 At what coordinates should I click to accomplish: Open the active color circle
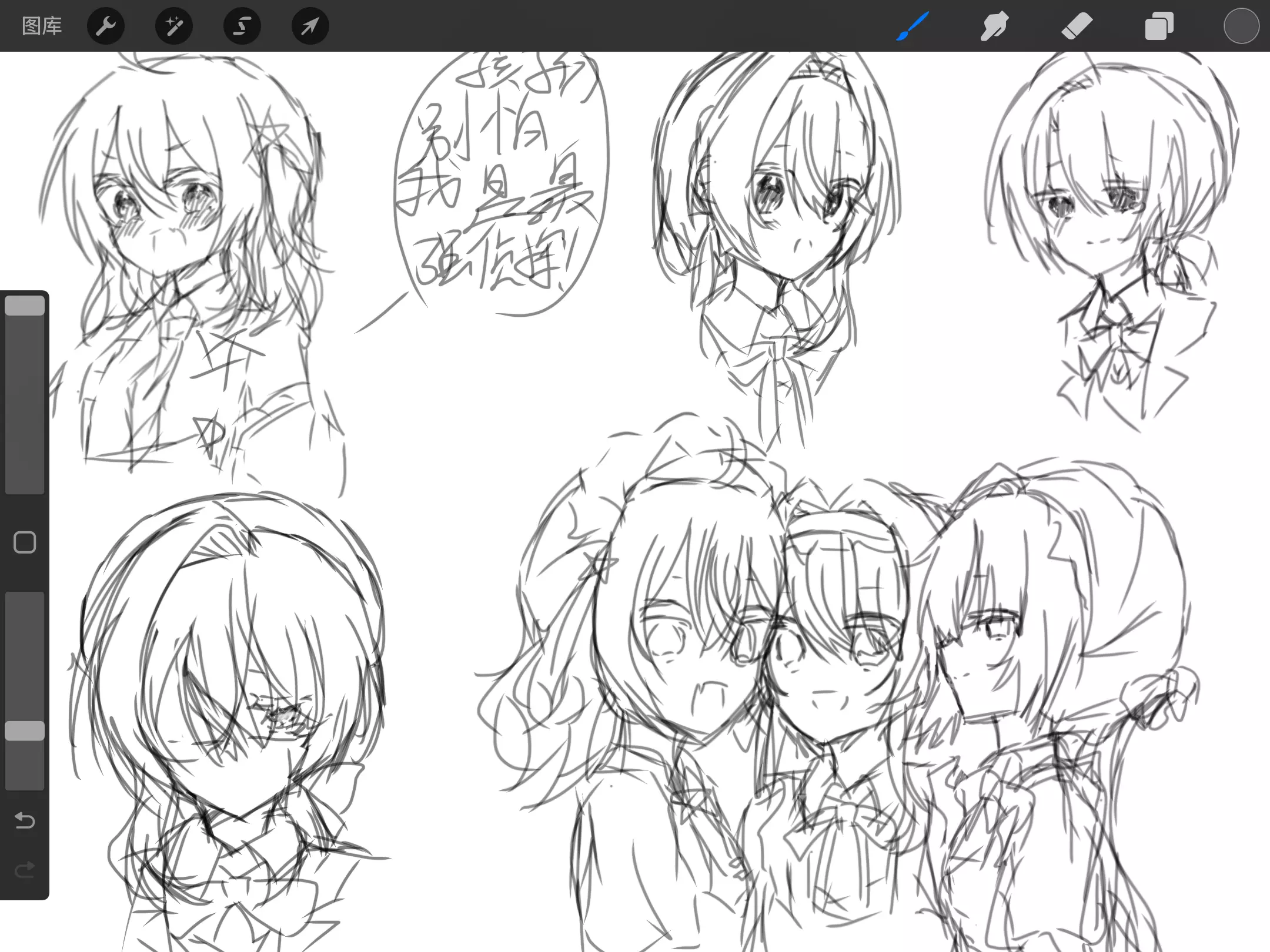coord(1241,26)
